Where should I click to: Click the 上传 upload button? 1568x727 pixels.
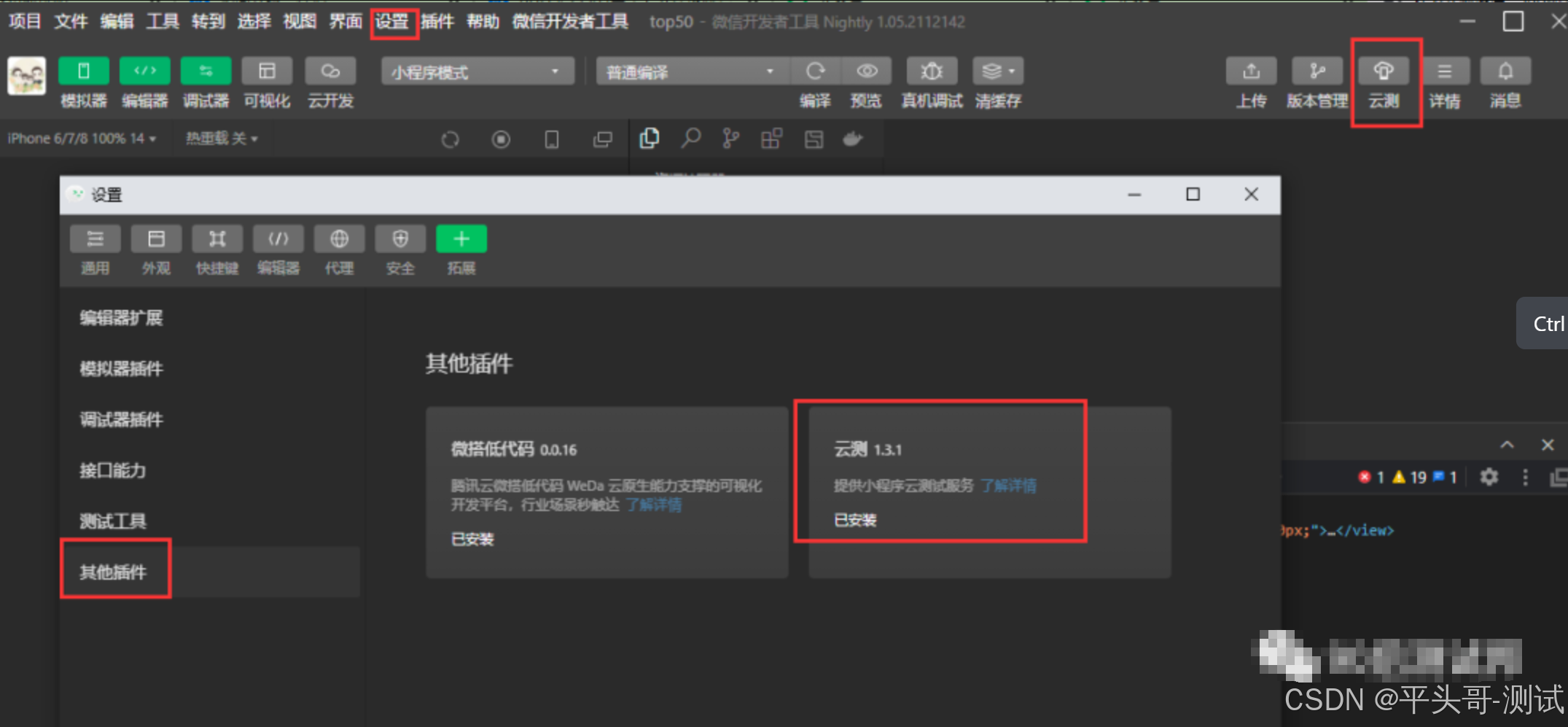(1251, 71)
